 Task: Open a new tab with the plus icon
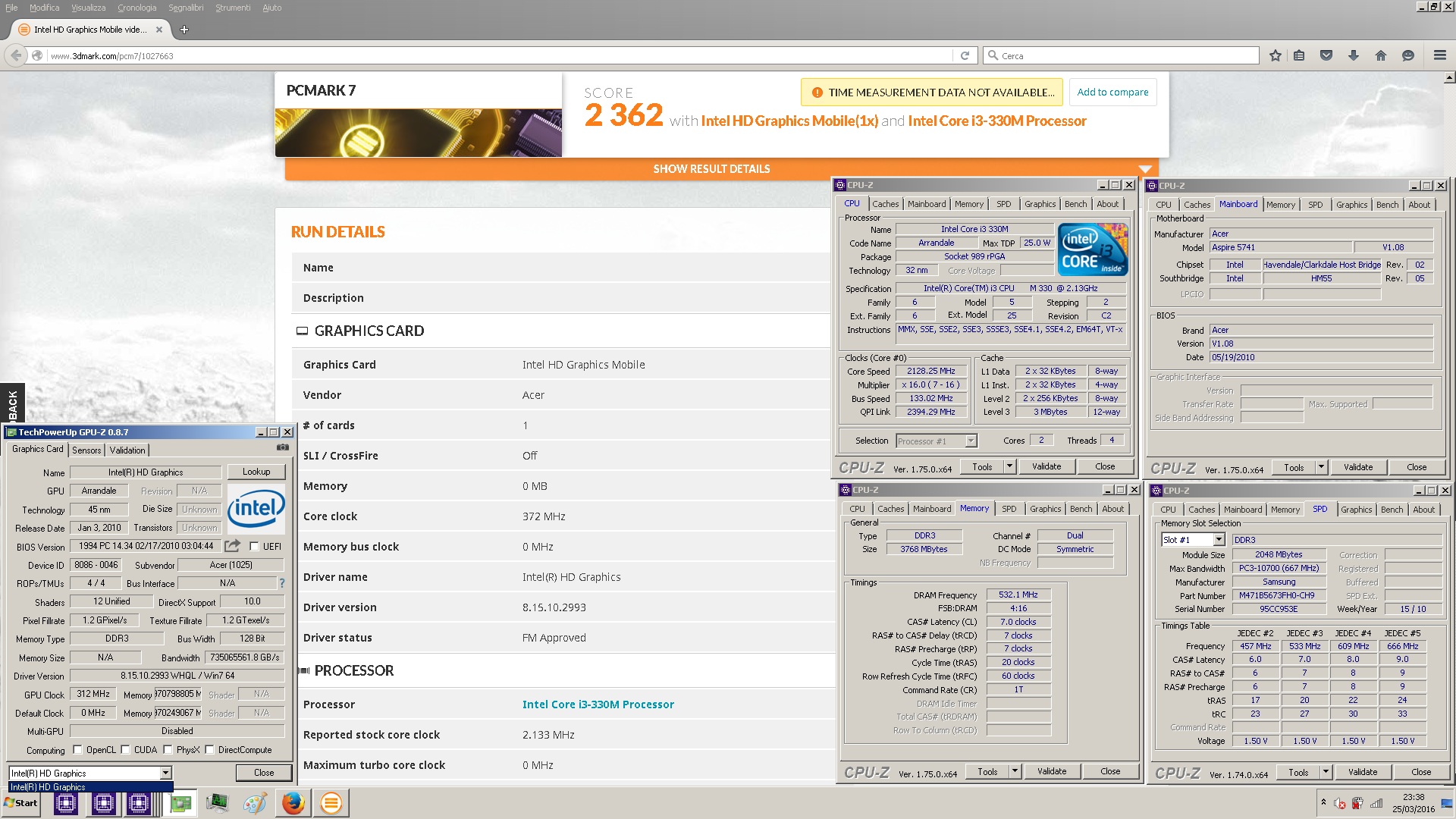[x=184, y=30]
